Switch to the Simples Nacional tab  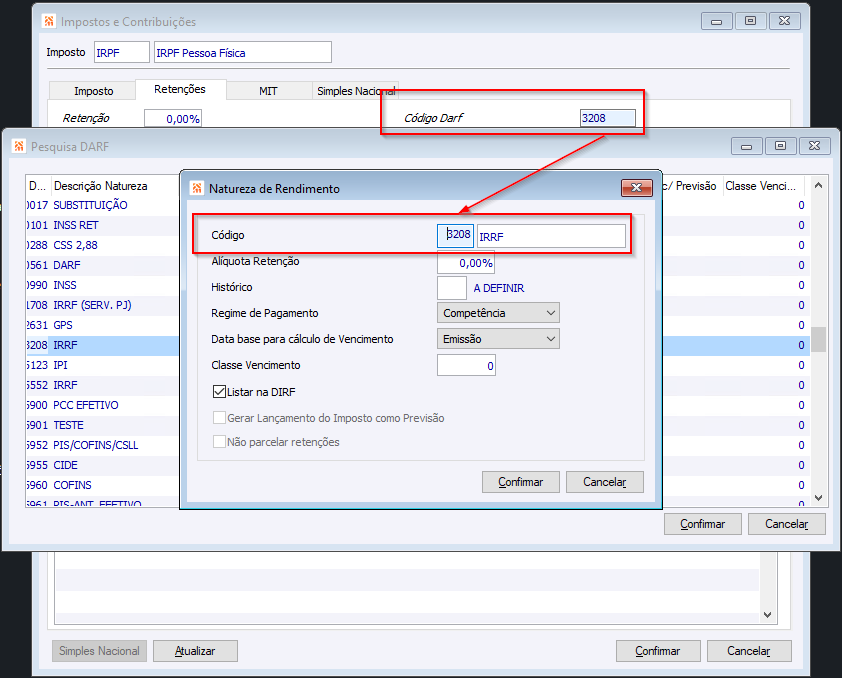coord(355,91)
